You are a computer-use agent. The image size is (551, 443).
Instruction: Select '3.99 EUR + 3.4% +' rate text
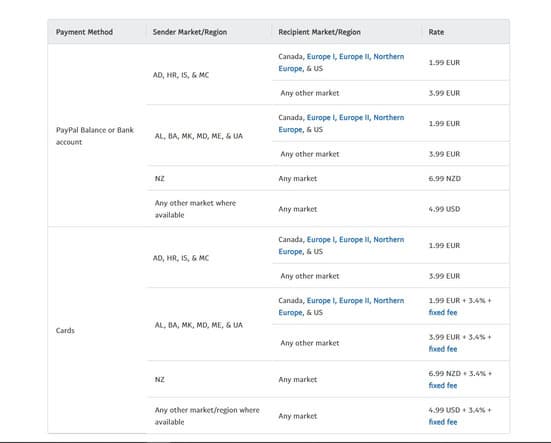460,337
